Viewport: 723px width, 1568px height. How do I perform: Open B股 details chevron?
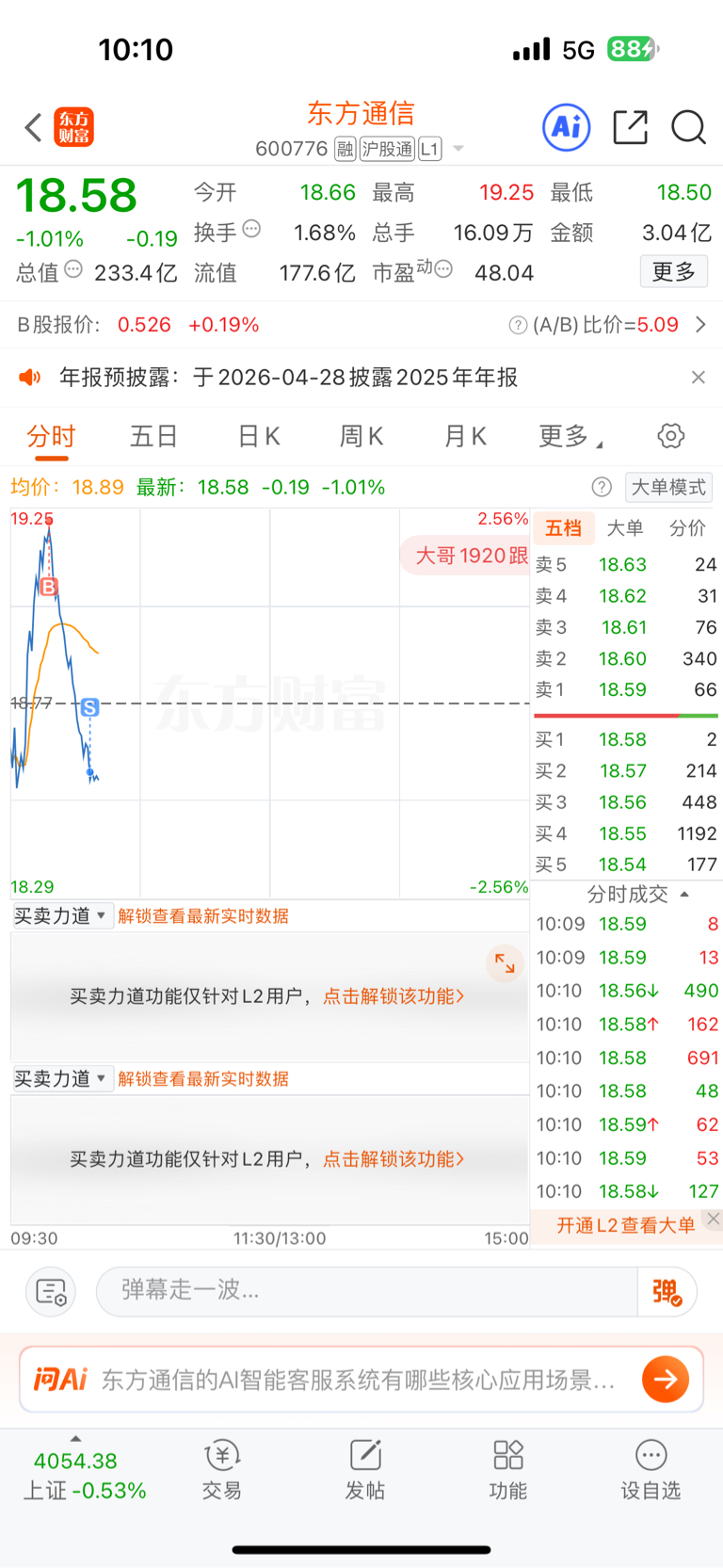pos(700,325)
